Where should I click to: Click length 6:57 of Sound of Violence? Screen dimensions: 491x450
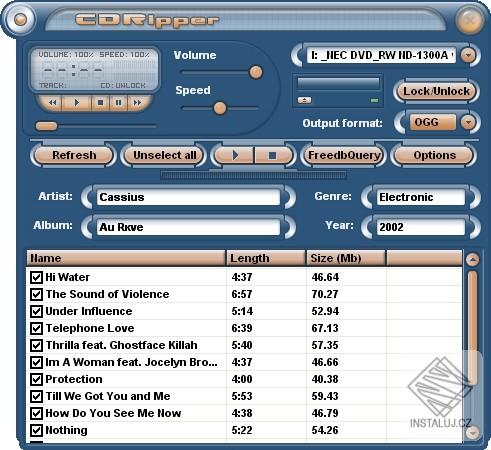242,294
